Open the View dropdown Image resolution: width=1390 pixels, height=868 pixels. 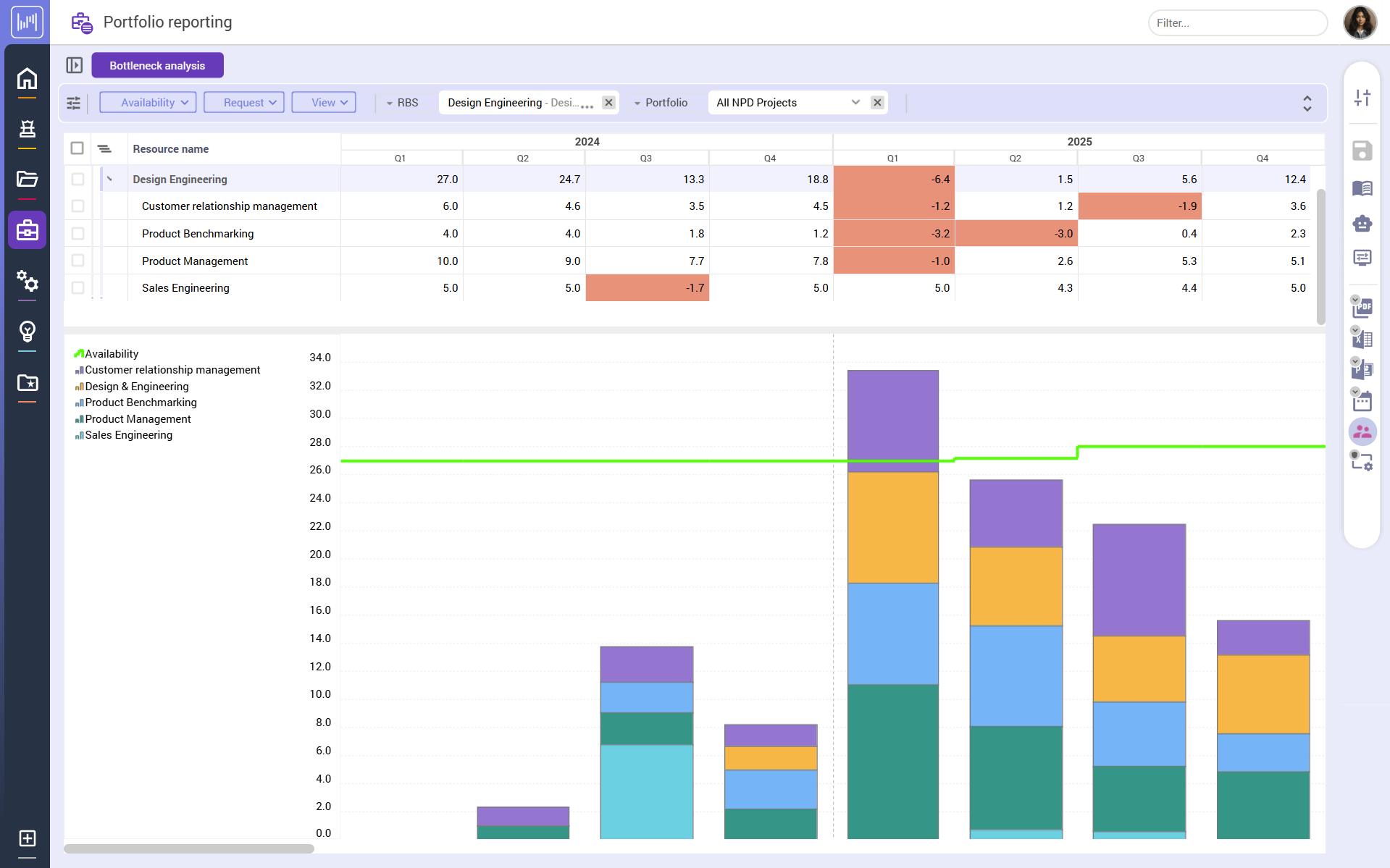pos(323,102)
